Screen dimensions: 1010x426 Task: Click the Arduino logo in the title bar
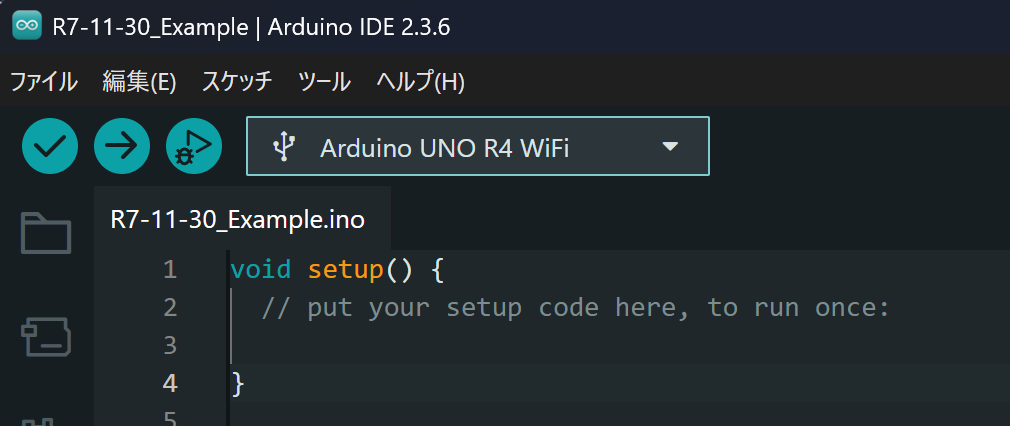point(27,27)
